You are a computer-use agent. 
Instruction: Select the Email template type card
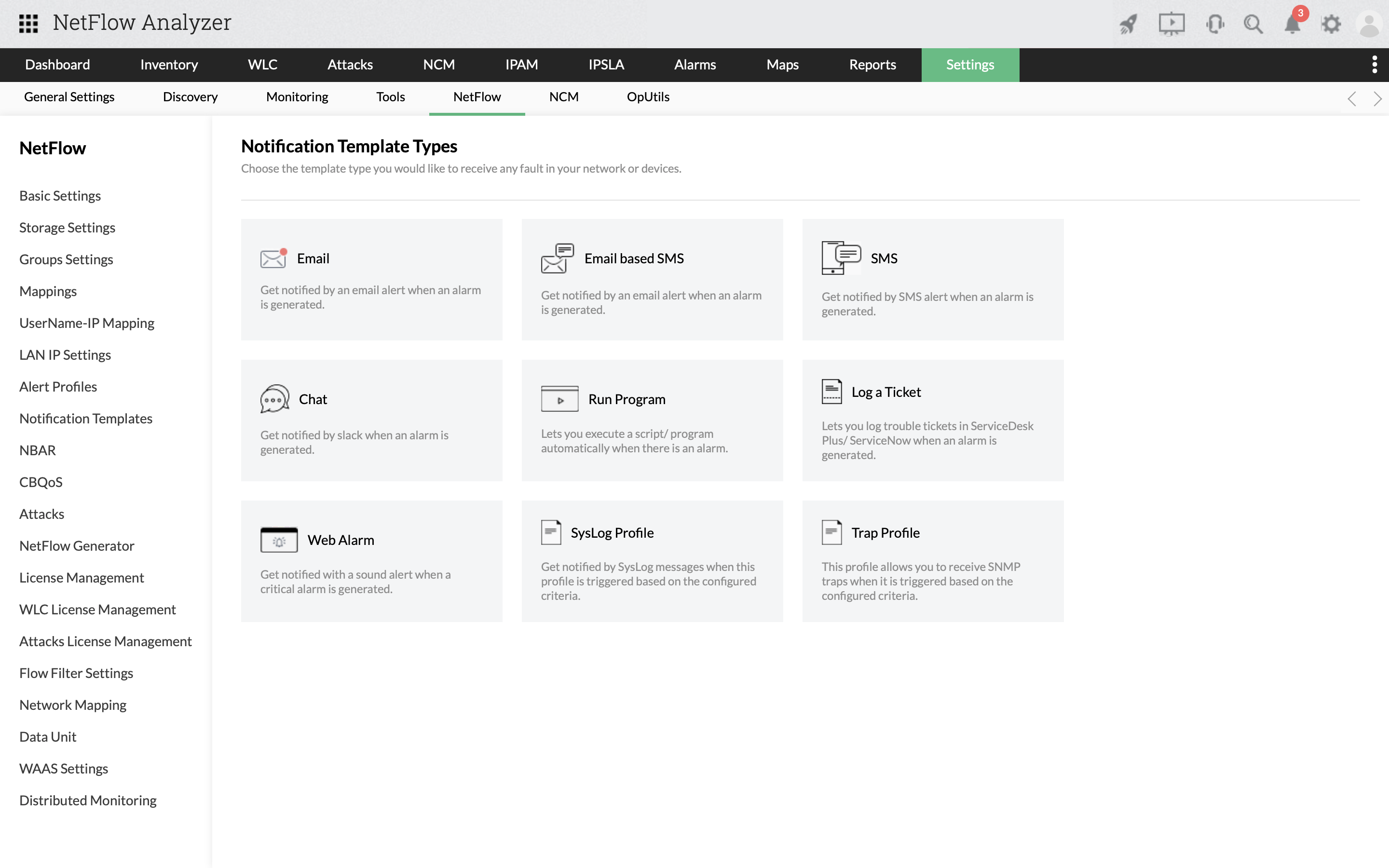pos(371,279)
